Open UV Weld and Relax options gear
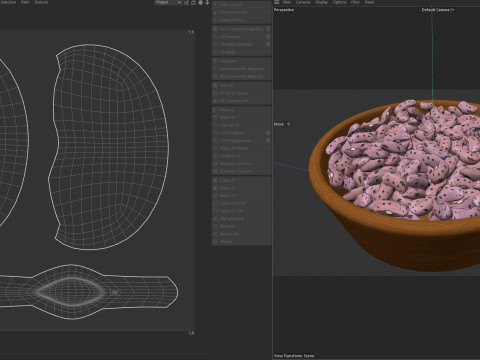Screen dimensions: 480x360 pos(268,44)
